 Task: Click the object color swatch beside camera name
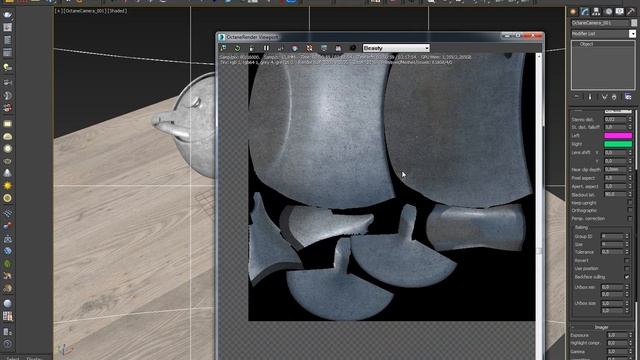(x=634, y=23)
